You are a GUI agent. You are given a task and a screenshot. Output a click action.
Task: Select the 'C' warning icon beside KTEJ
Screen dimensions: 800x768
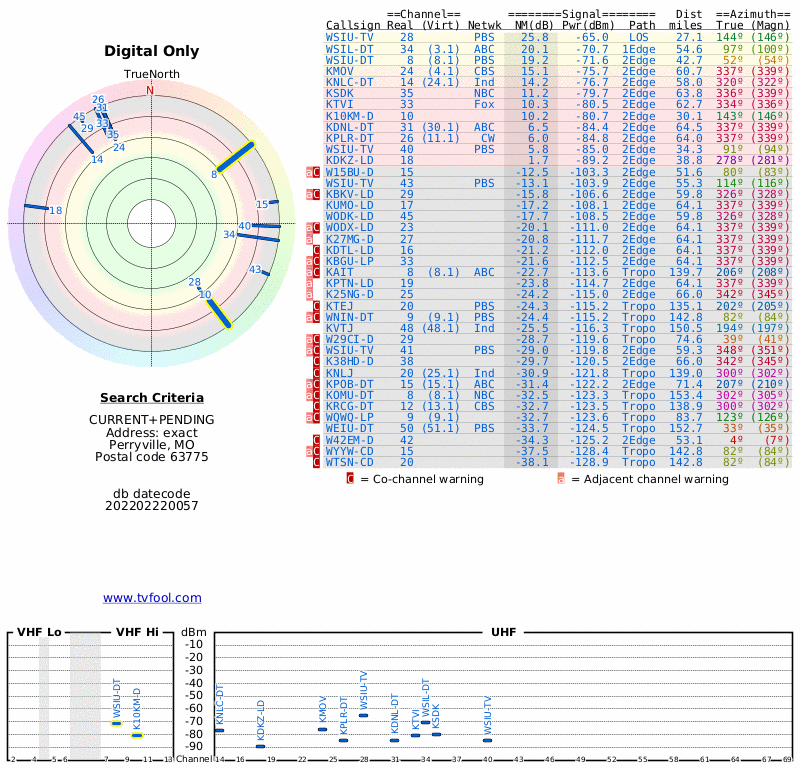316,306
